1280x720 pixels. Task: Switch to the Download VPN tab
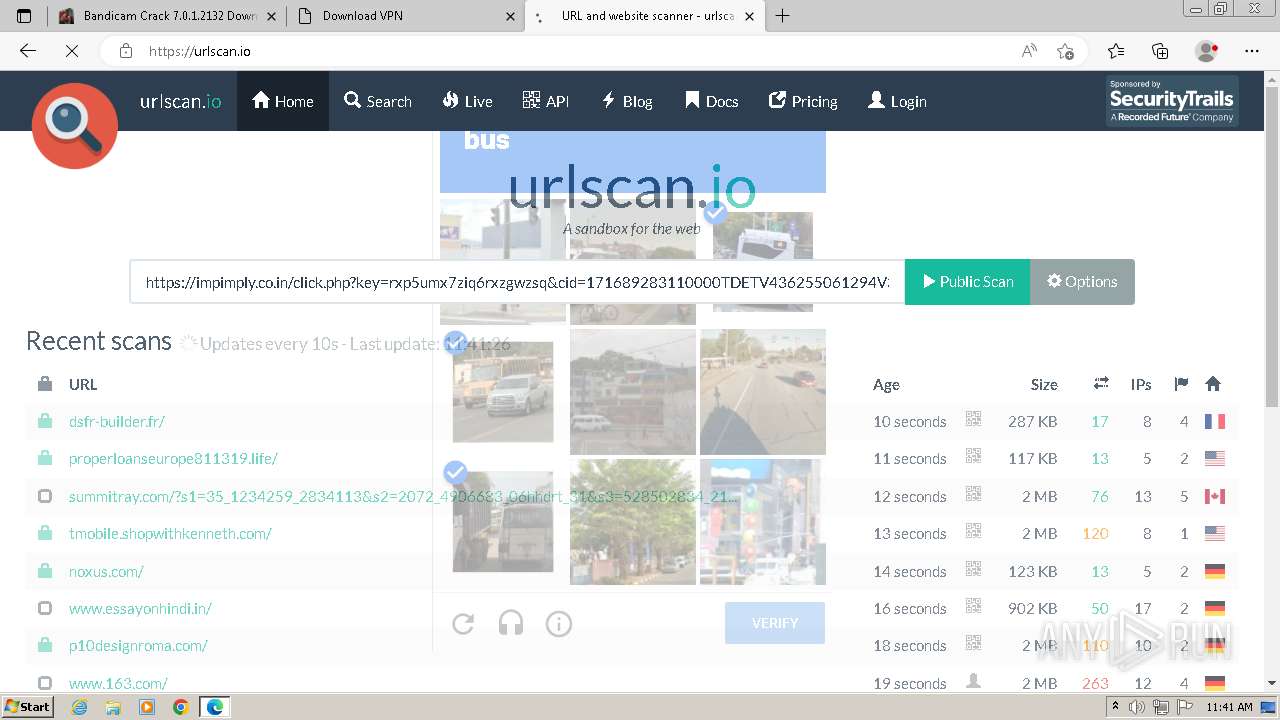405,16
